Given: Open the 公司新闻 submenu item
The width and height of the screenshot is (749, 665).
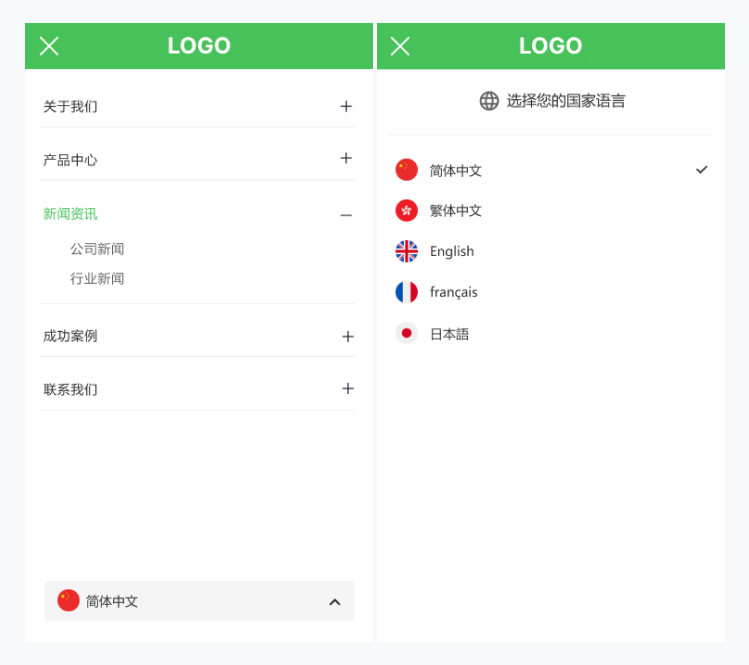Looking at the screenshot, I should pyautogui.click(x=97, y=249).
